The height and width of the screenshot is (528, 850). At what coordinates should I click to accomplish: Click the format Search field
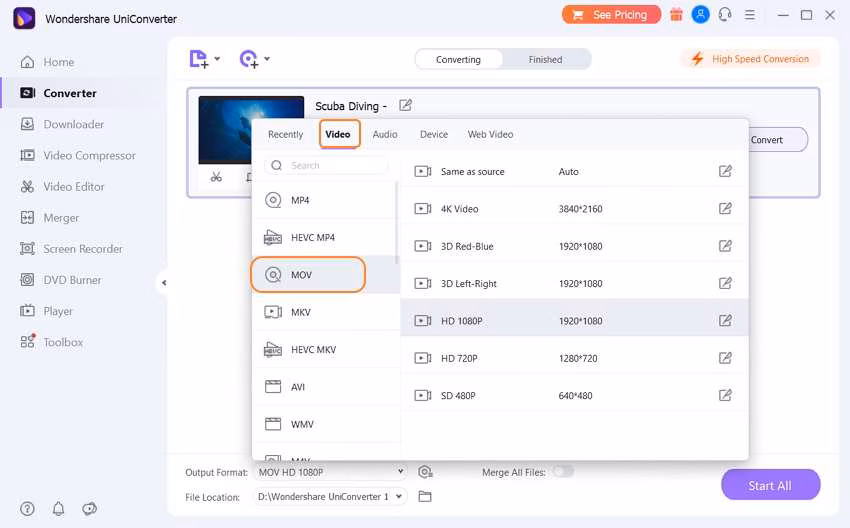click(x=326, y=165)
